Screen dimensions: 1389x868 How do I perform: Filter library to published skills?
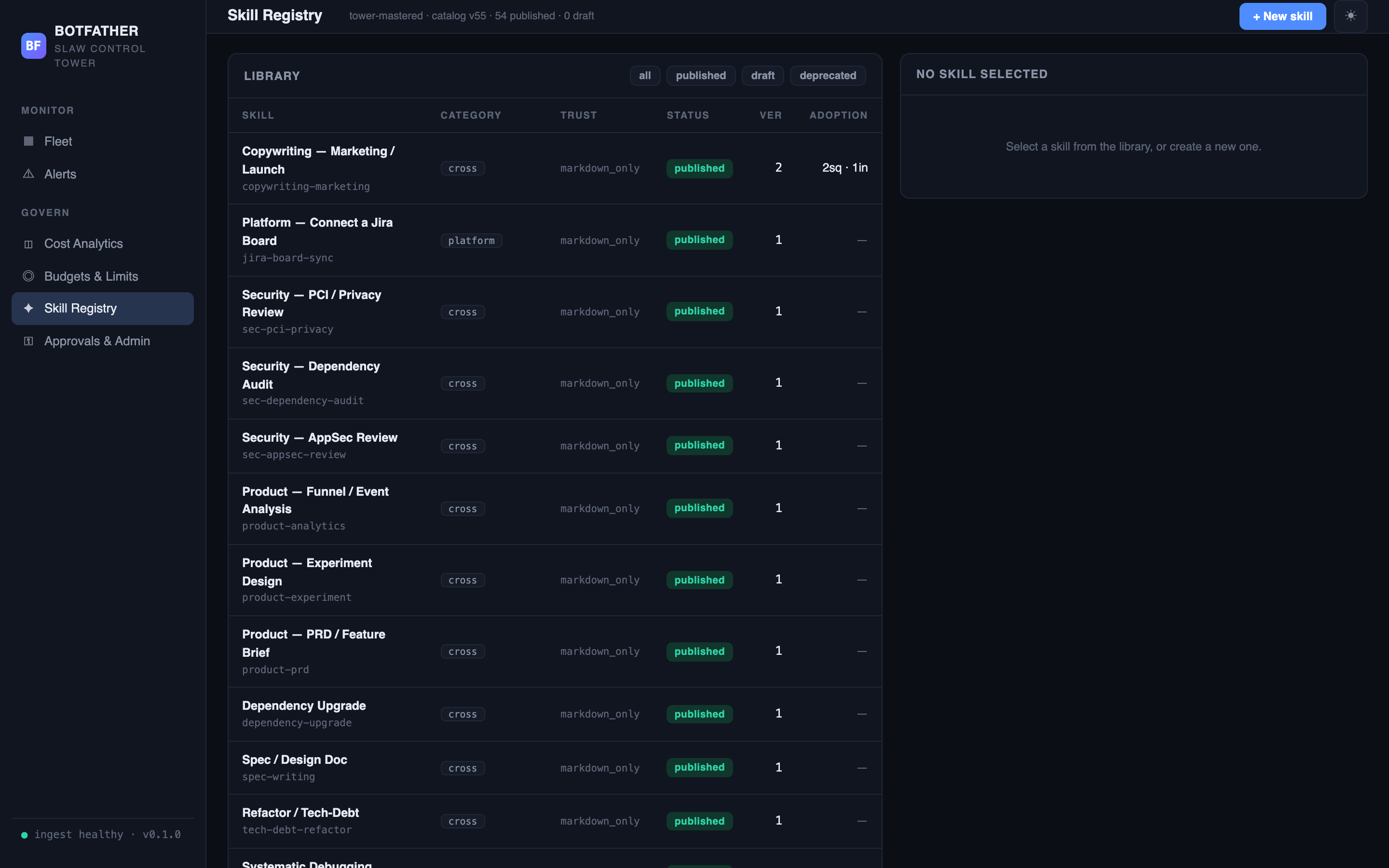(x=701, y=76)
